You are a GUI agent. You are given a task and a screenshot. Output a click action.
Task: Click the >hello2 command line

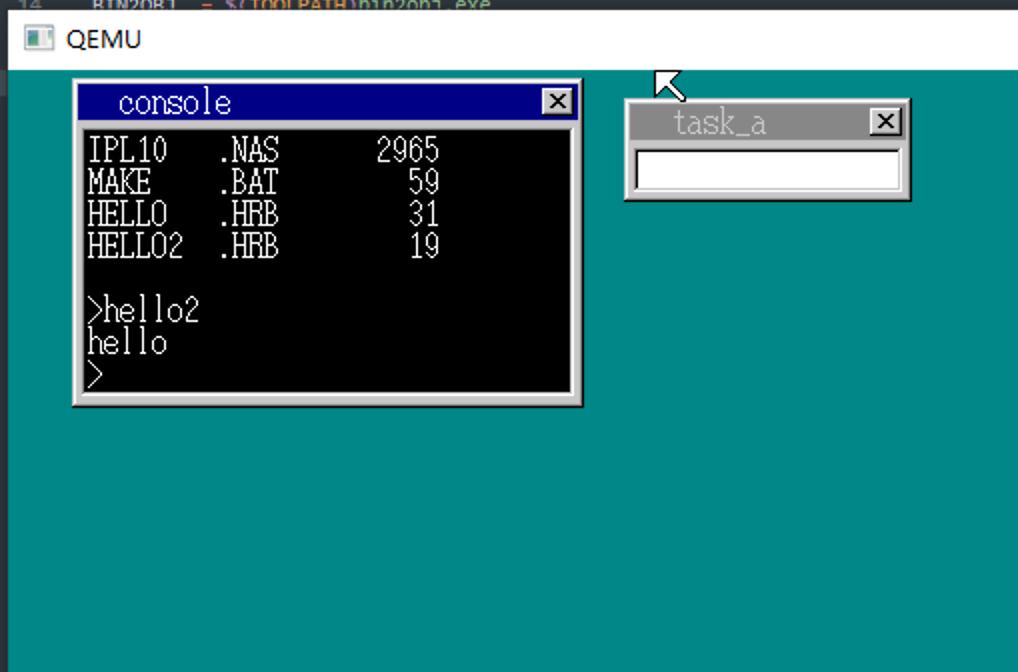[143, 310]
